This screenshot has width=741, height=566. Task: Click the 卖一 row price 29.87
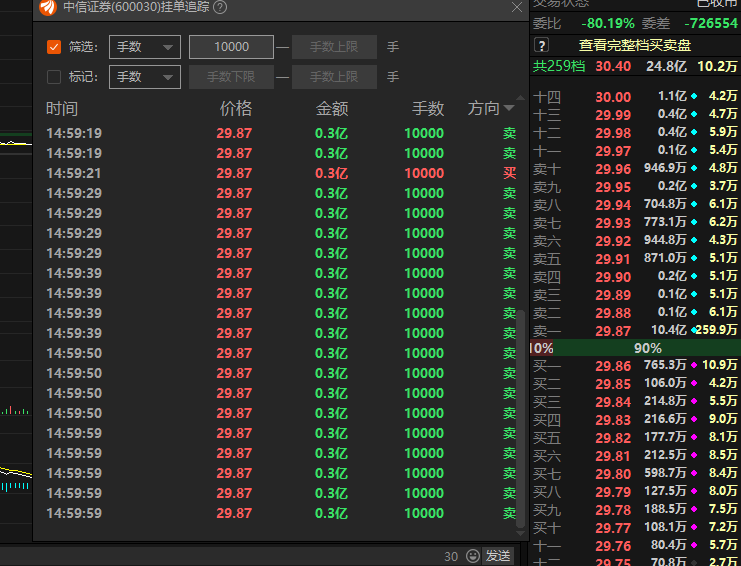pyautogui.click(x=613, y=331)
